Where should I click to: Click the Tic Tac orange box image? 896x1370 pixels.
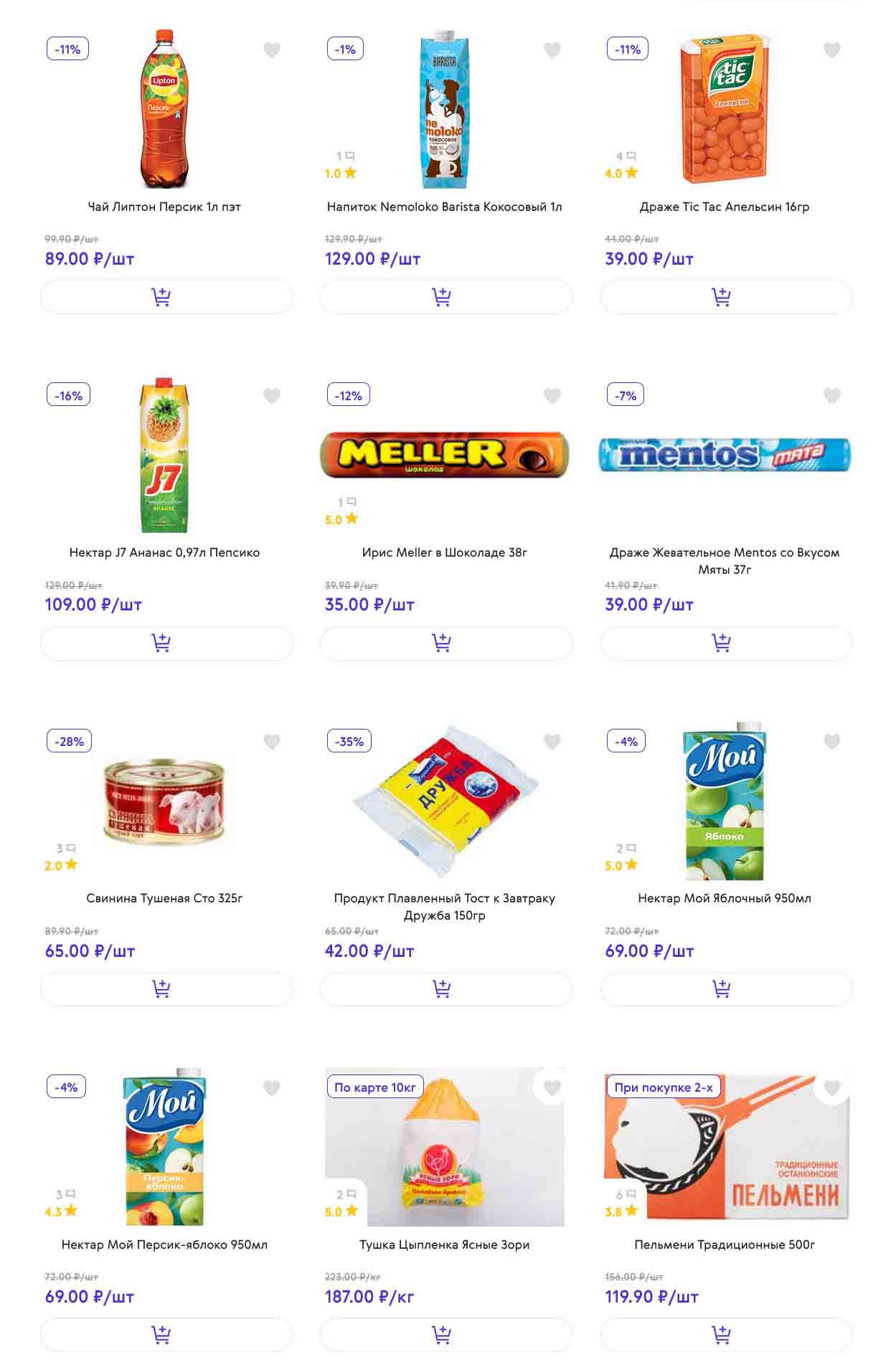pyautogui.click(x=725, y=109)
